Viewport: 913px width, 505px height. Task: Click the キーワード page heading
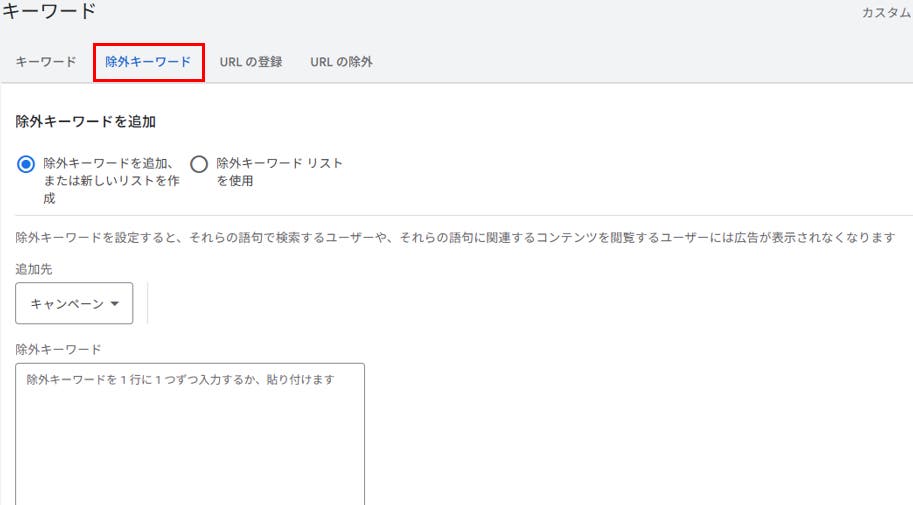pos(49,12)
